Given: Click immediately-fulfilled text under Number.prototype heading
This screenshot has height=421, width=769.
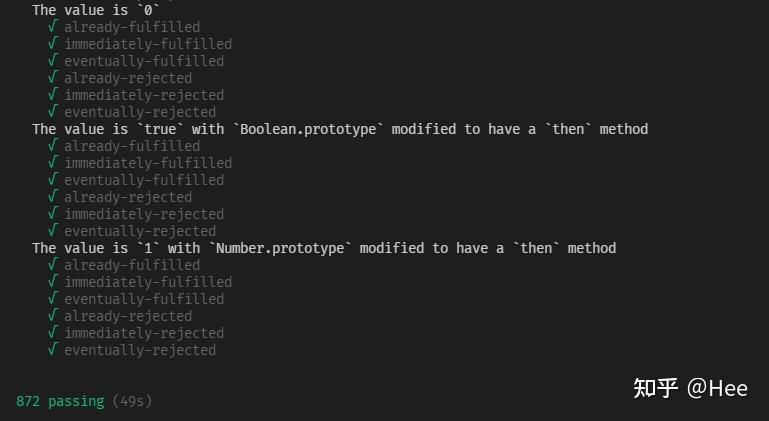Looking at the screenshot, I should click(148, 282).
